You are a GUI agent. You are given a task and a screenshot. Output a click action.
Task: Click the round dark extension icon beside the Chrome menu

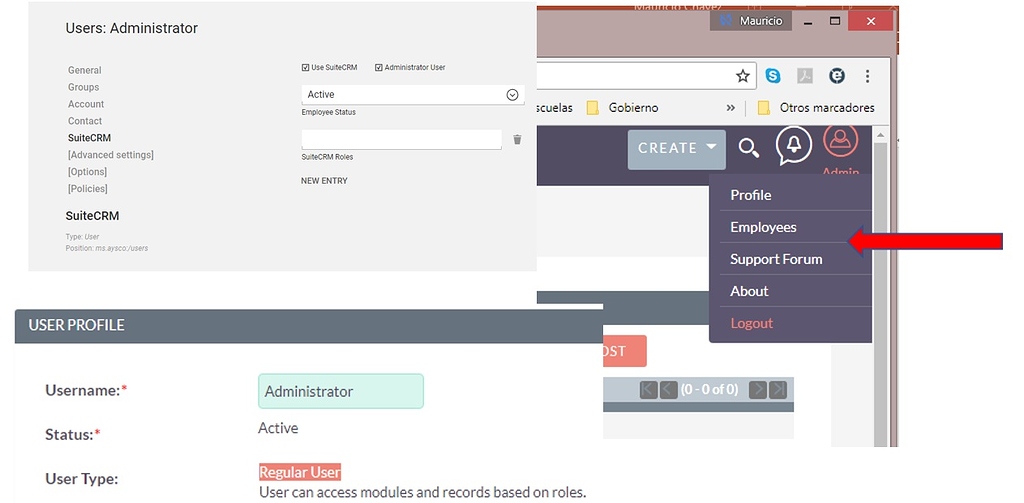(837, 76)
